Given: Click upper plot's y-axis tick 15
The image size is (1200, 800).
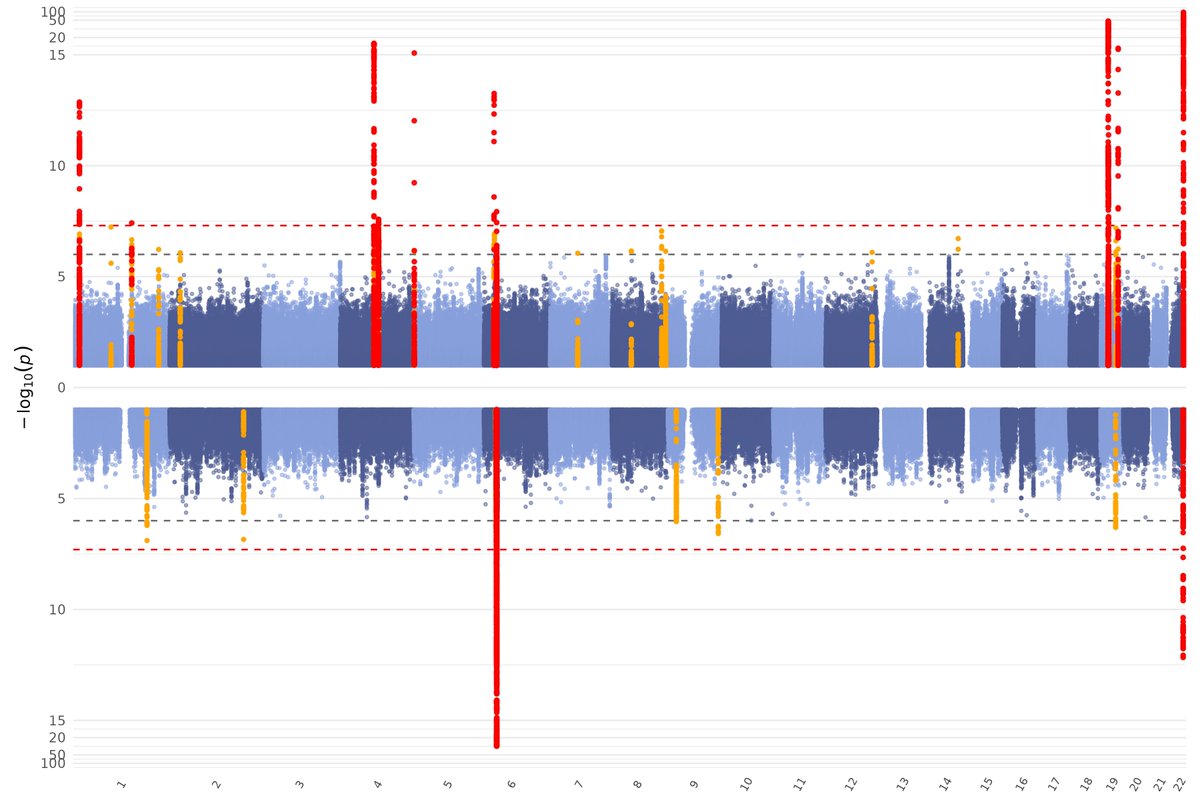Looking at the screenshot, I should (57, 54).
